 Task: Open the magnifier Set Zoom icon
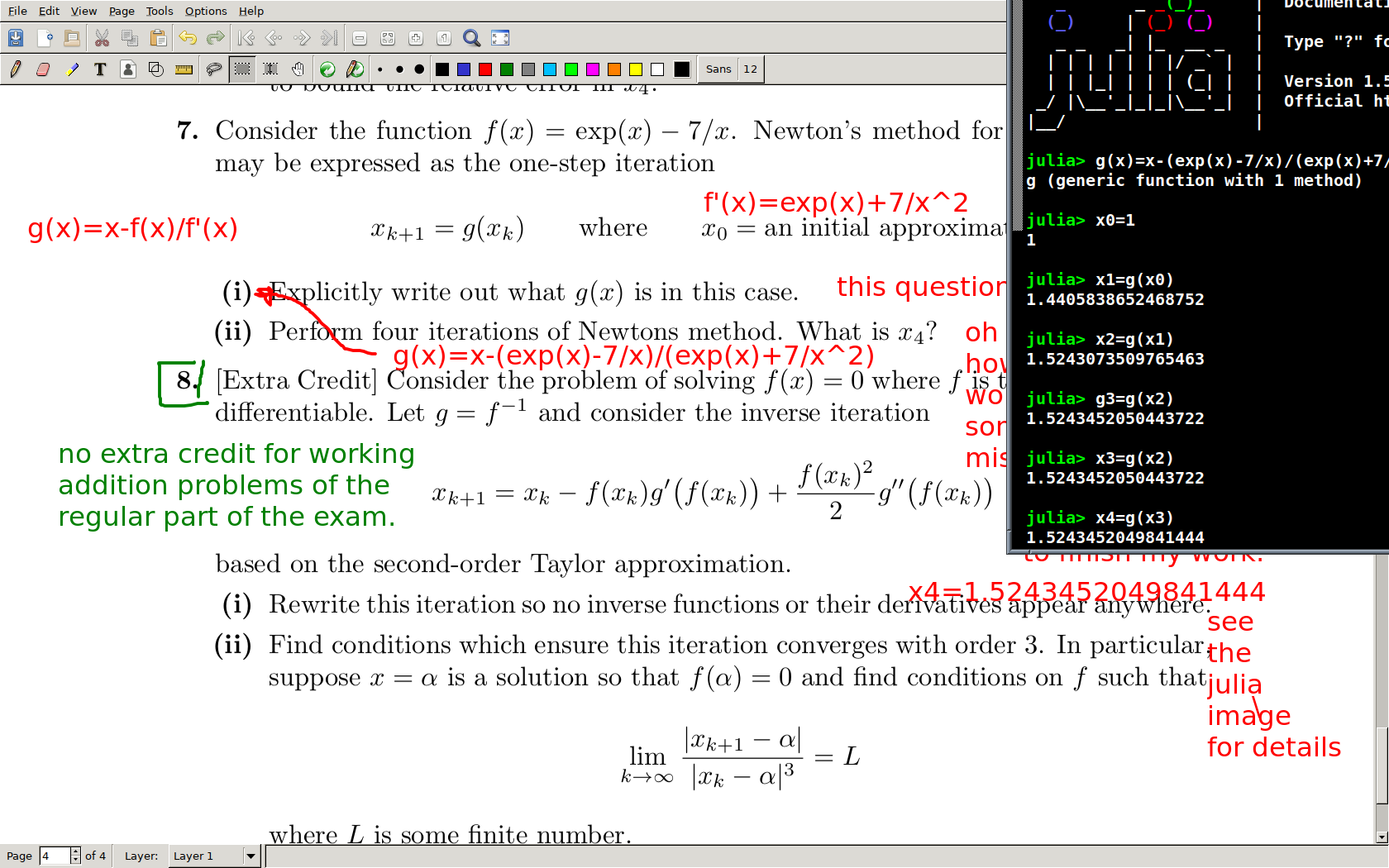pos(471,38)
